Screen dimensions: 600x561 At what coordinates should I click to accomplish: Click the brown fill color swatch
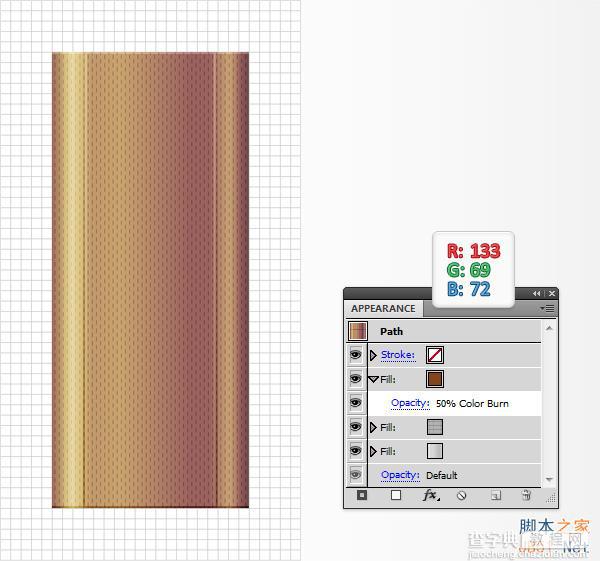coord(435,379)
